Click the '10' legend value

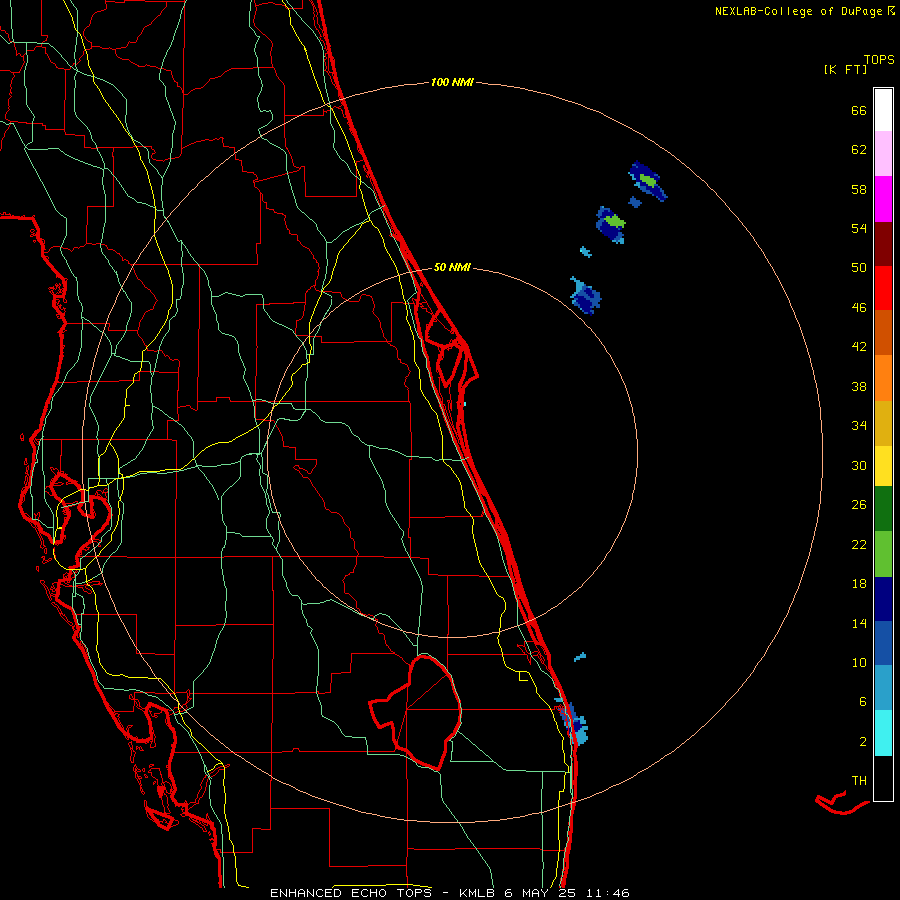(859, 662)
